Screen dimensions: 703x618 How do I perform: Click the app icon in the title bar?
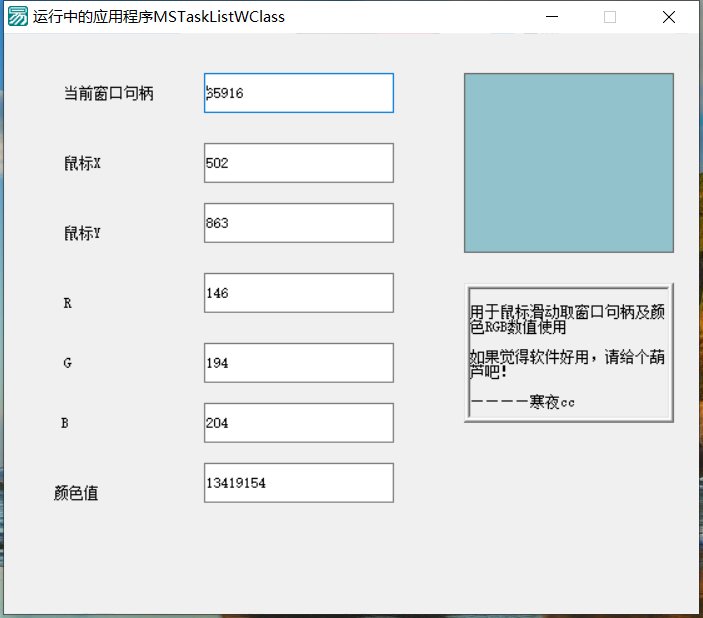(17, 17)
